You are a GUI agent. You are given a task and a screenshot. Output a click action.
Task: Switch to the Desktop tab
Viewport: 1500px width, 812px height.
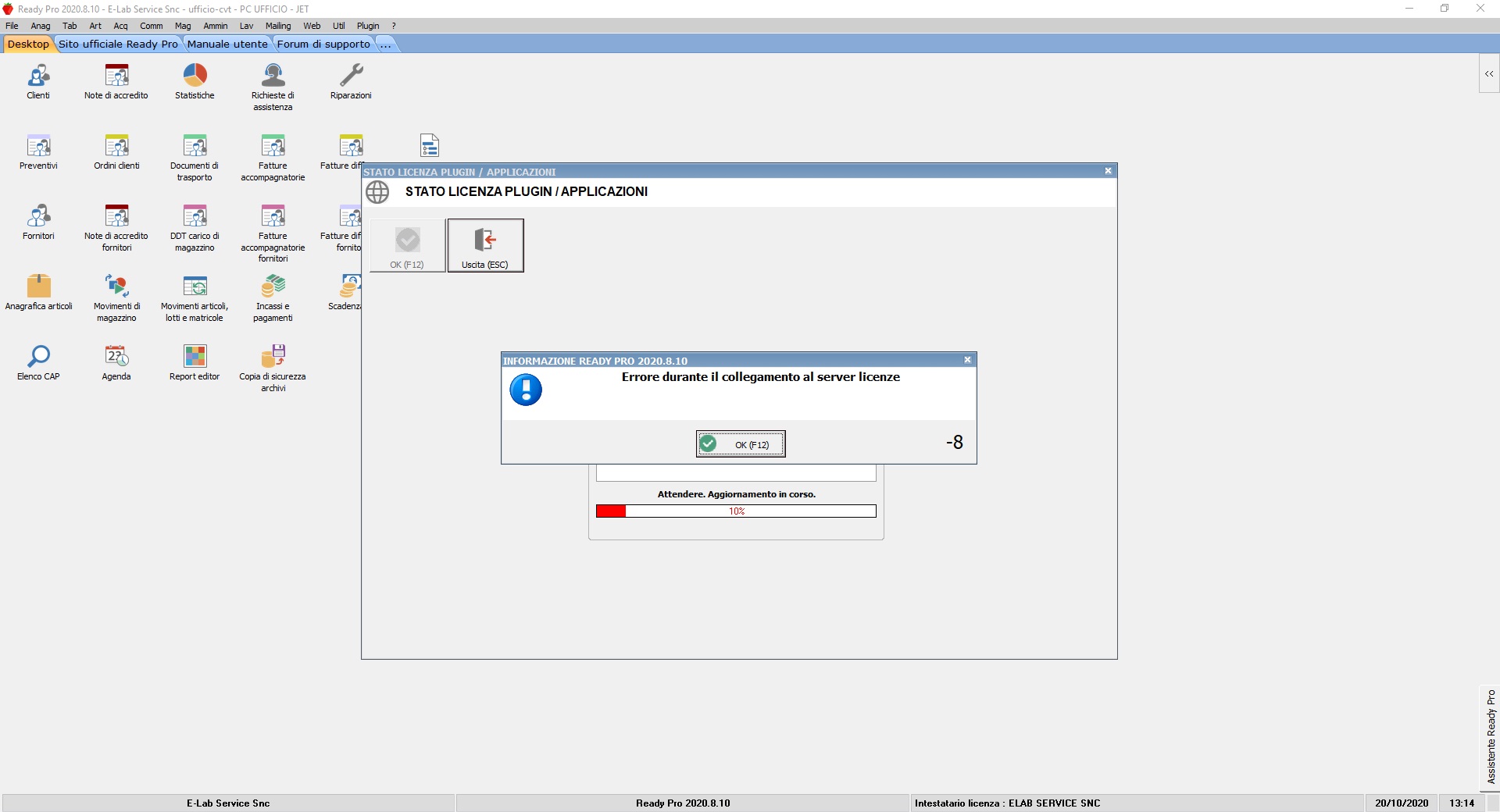coord(28,44)
